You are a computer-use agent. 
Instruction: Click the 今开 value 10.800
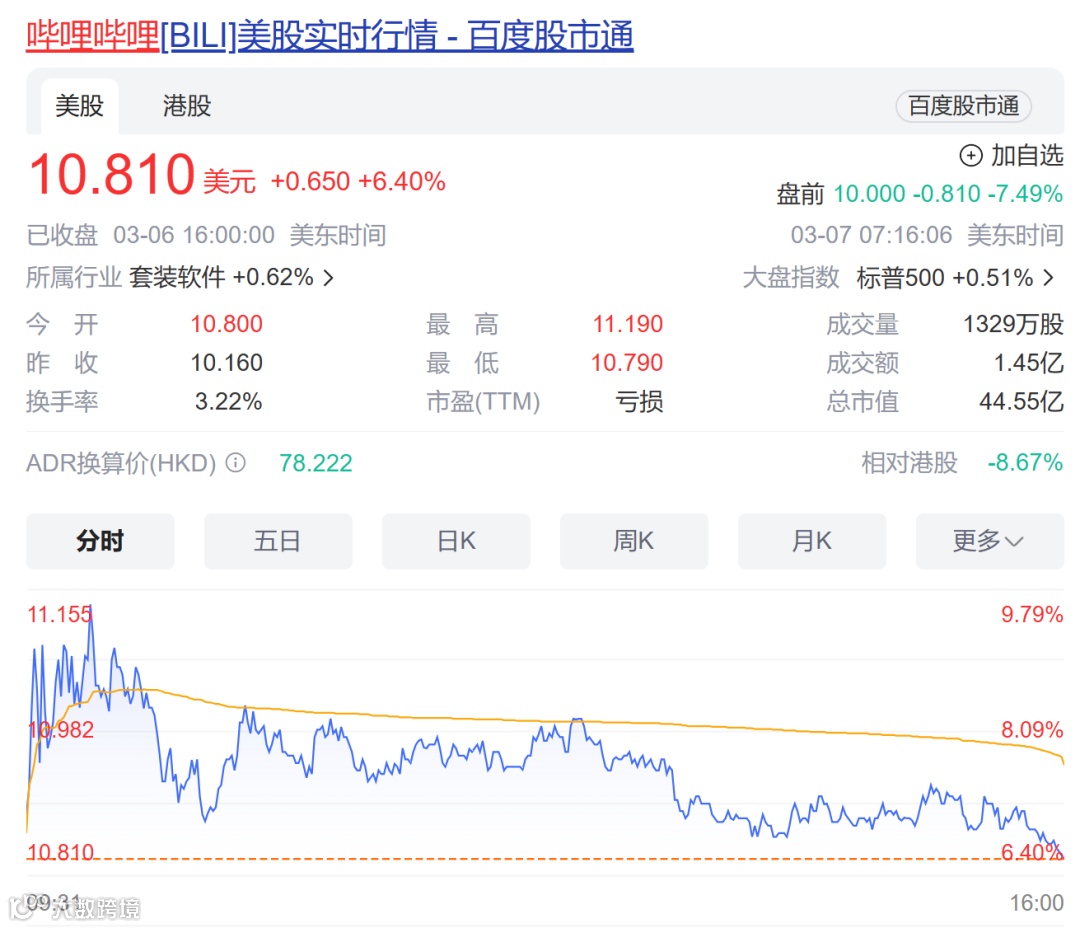coord(227,324)
